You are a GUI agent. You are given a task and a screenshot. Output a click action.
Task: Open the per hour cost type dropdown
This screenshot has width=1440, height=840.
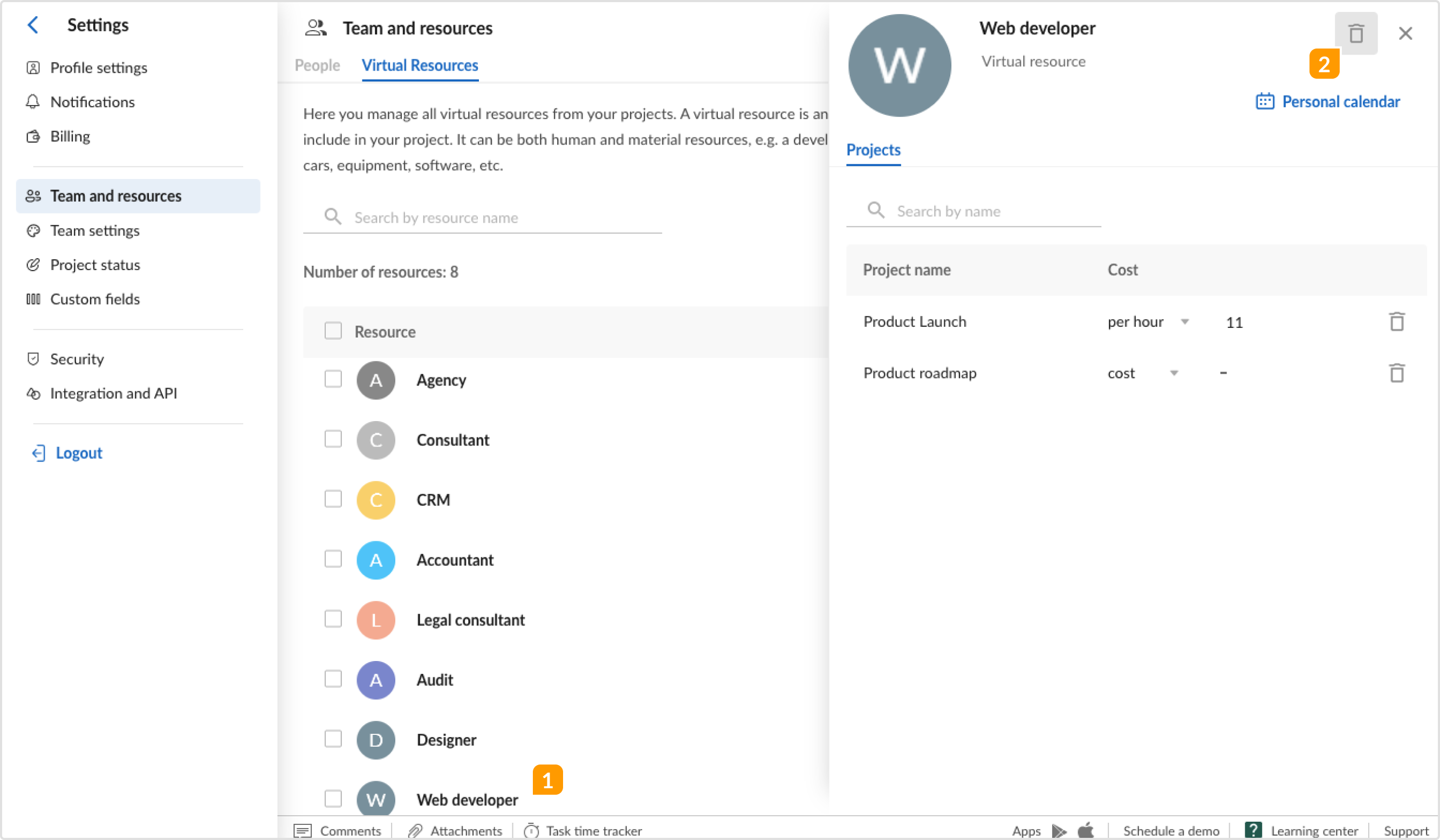pyautogui.click(x=1148, y=322)
